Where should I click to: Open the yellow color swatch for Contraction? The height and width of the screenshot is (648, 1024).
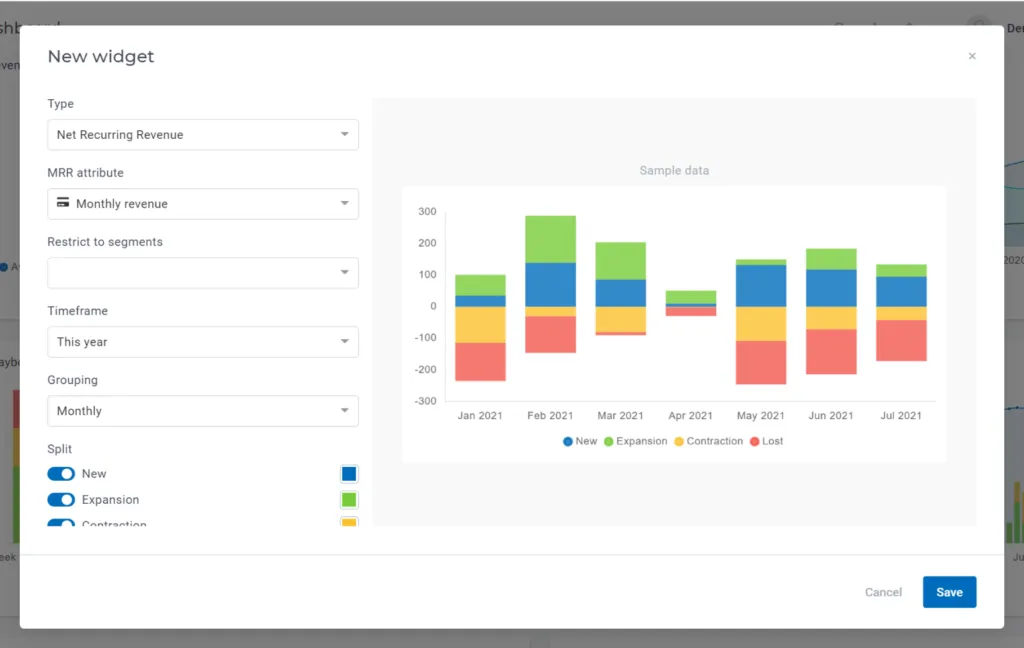pos(349,522)
